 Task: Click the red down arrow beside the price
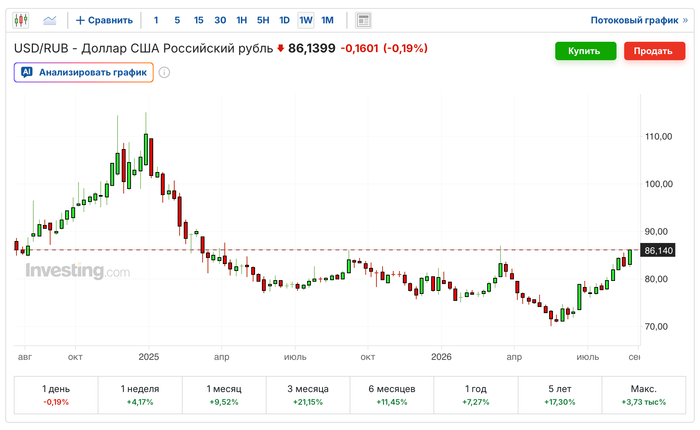(x=280, y=48)
